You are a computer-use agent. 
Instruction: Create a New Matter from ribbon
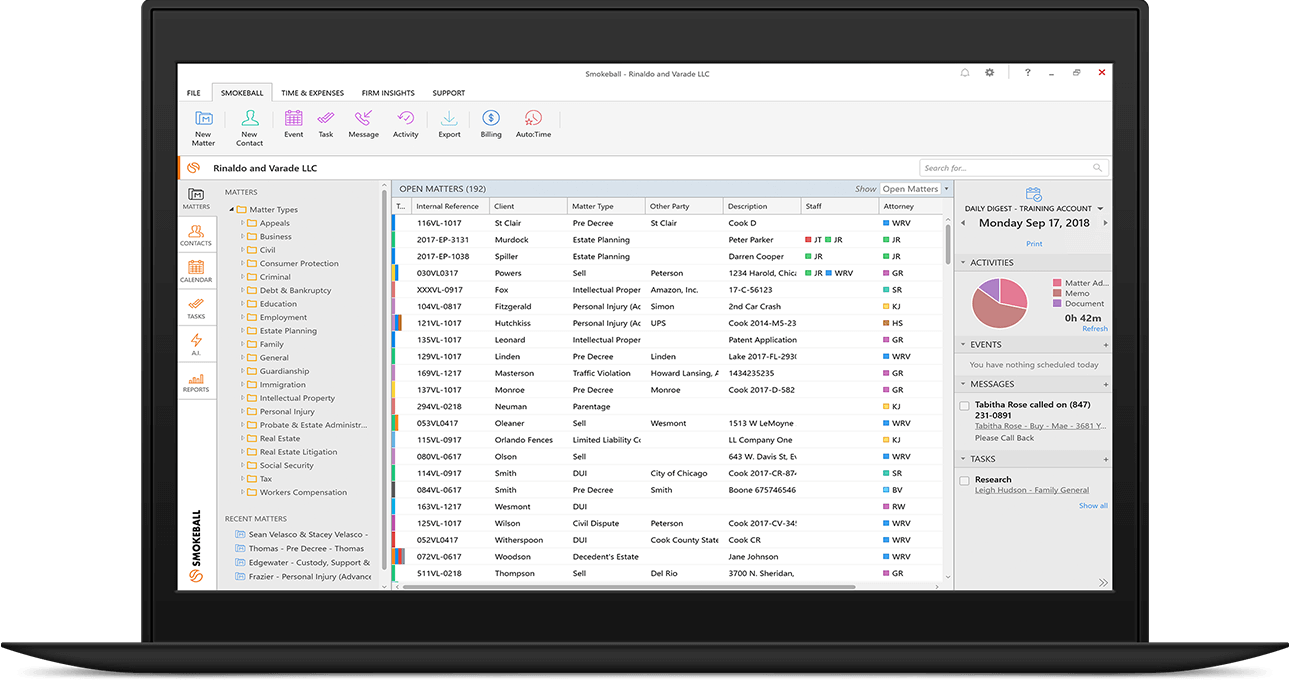coord(203,128)
